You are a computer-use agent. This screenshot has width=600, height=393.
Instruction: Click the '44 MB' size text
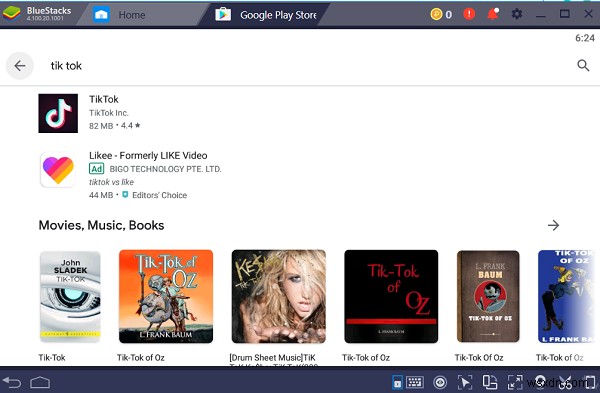click(101, 195)
